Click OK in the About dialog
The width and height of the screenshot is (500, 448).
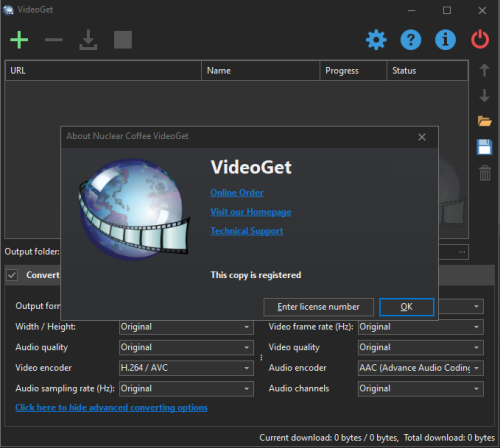click(x=407, y=307)
